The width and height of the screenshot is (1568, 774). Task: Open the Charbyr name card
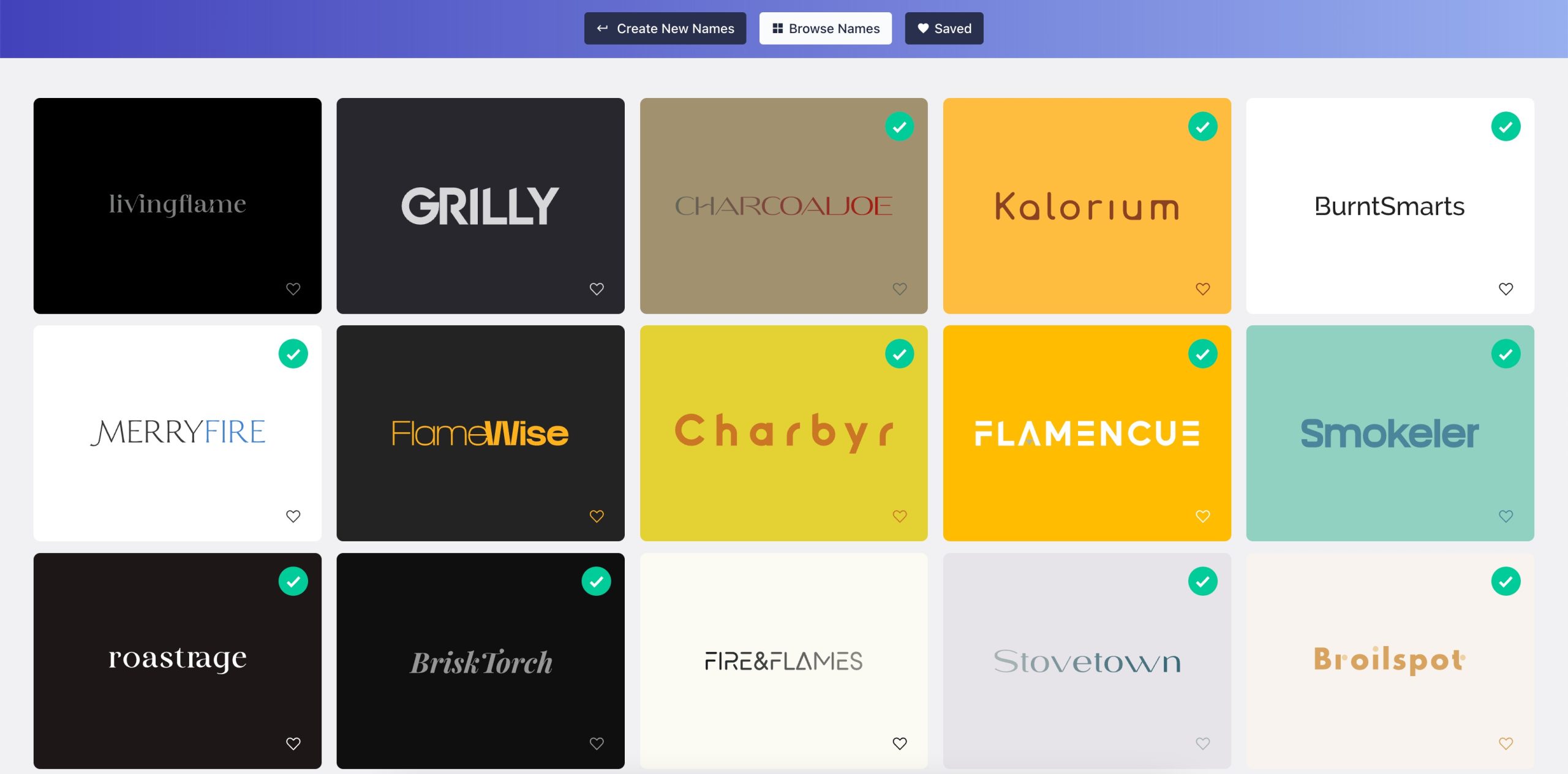783,432
